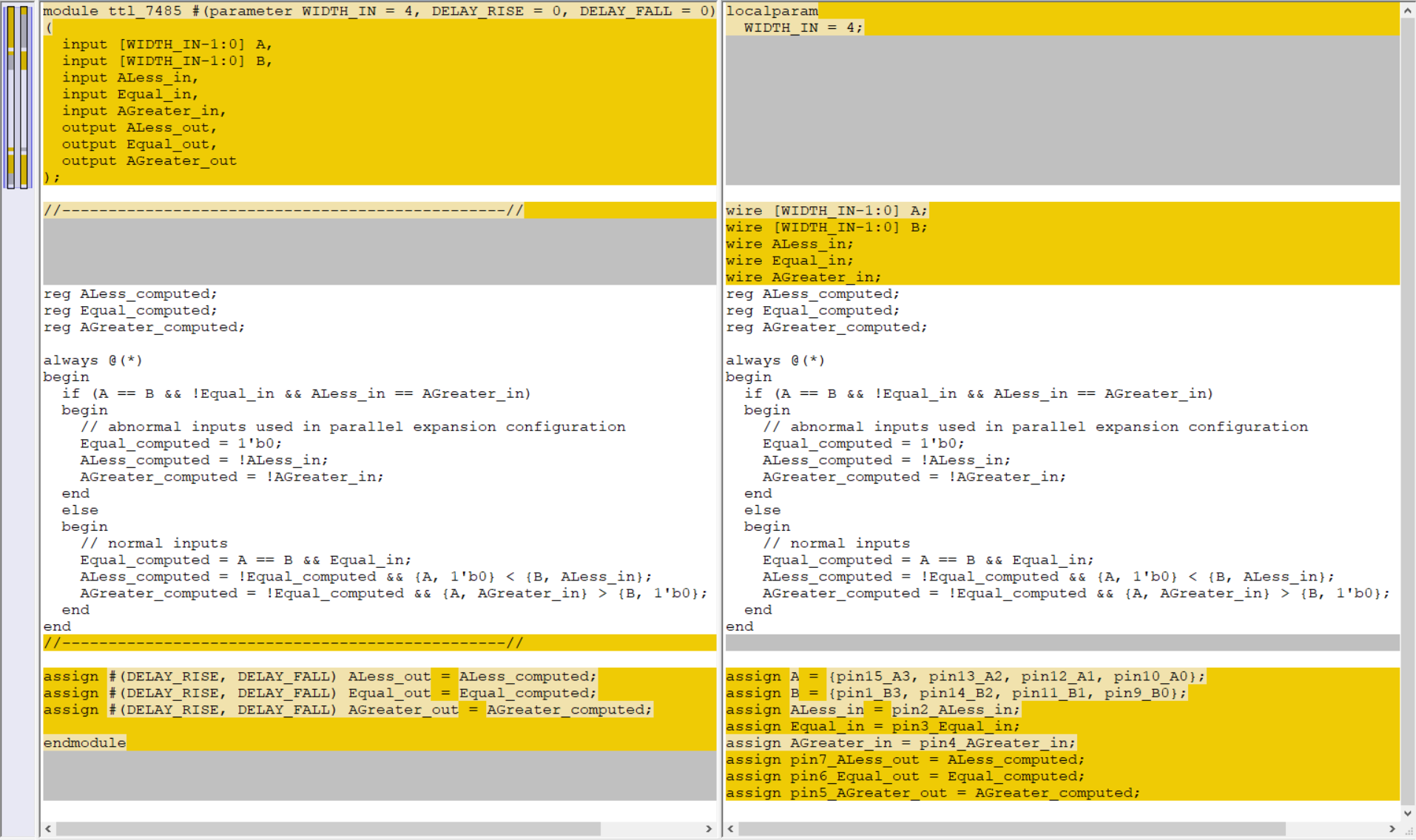Click the 'assign #(DELAY_RISE, DELAY_FALL) ALess_out' line
The image size is (1416, 840).
[320, 677]
